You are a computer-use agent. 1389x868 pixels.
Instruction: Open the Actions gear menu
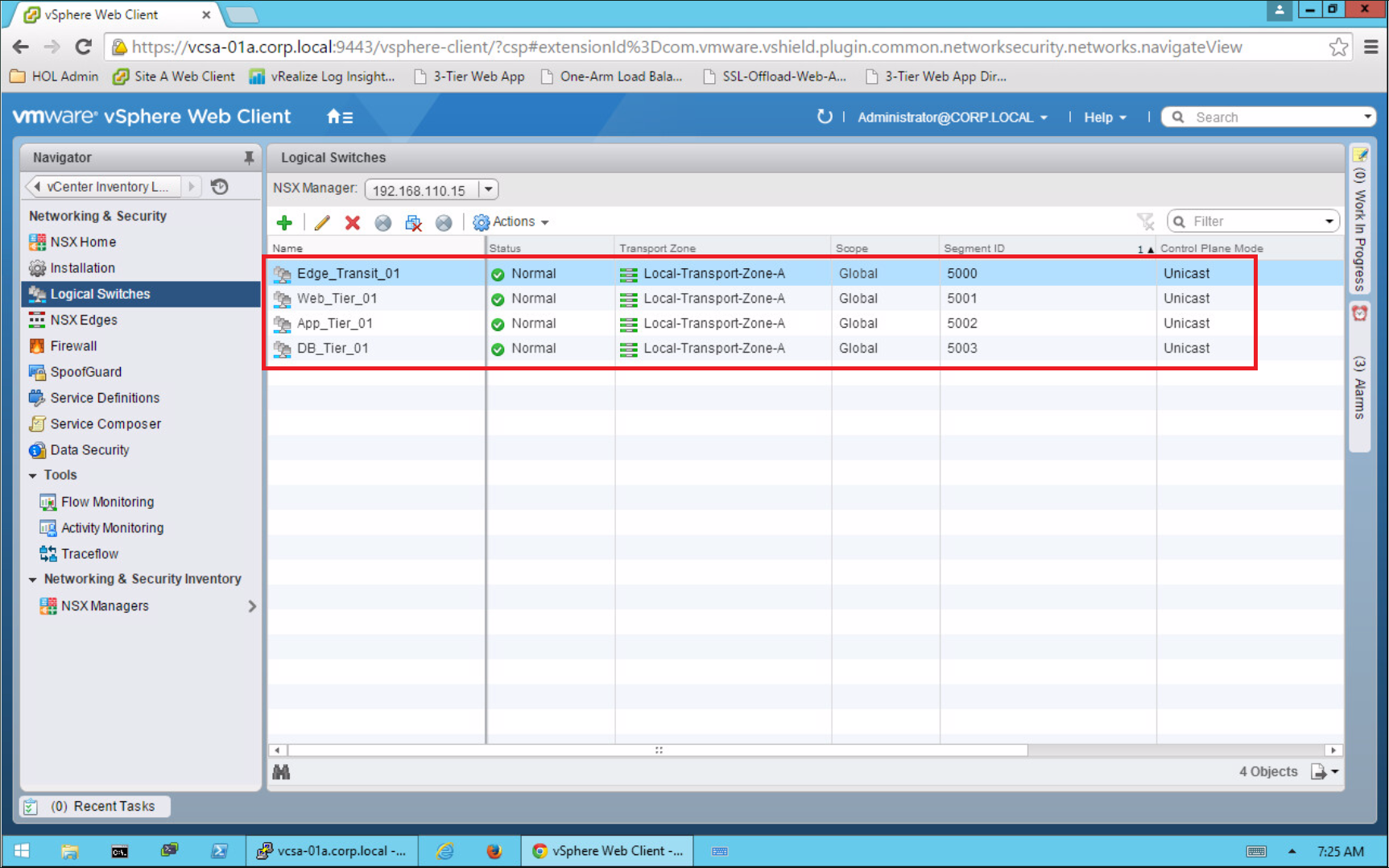pos(511,222)
